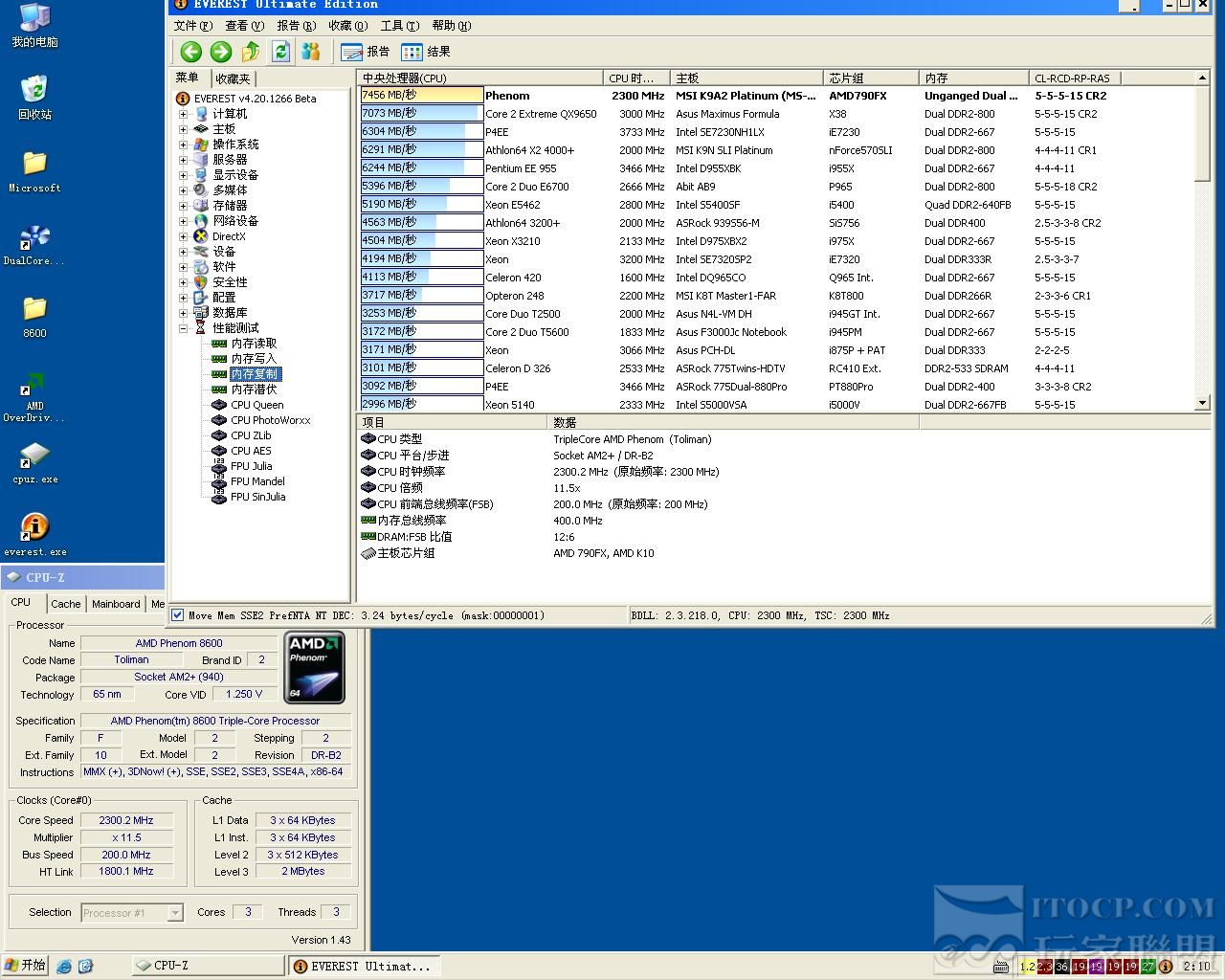Screen dimensions: 1225x980
Task: Click the 7073 MB/秒 result bar
Action: point(422,113)
